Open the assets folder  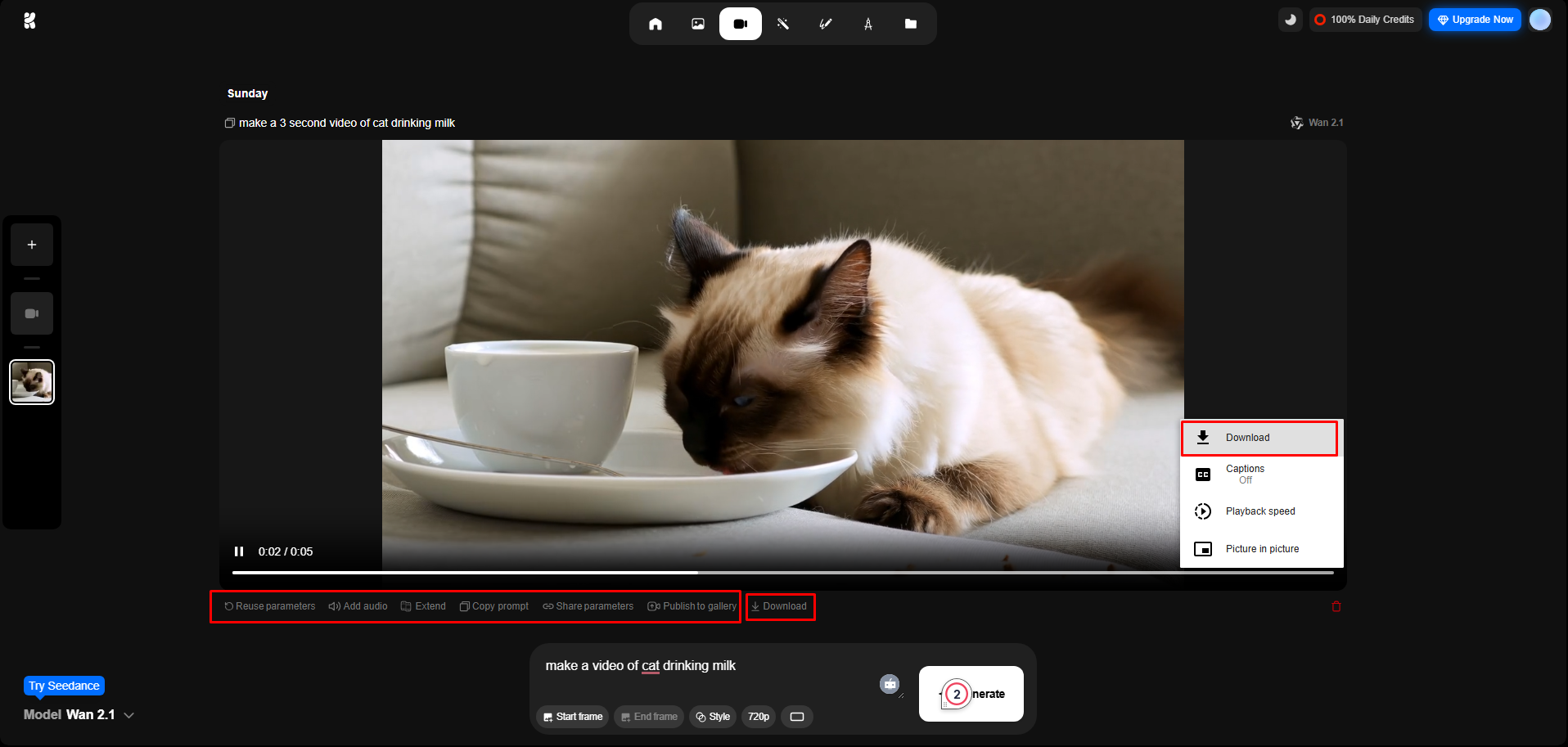pyautogui.click(x=911, y=24)
